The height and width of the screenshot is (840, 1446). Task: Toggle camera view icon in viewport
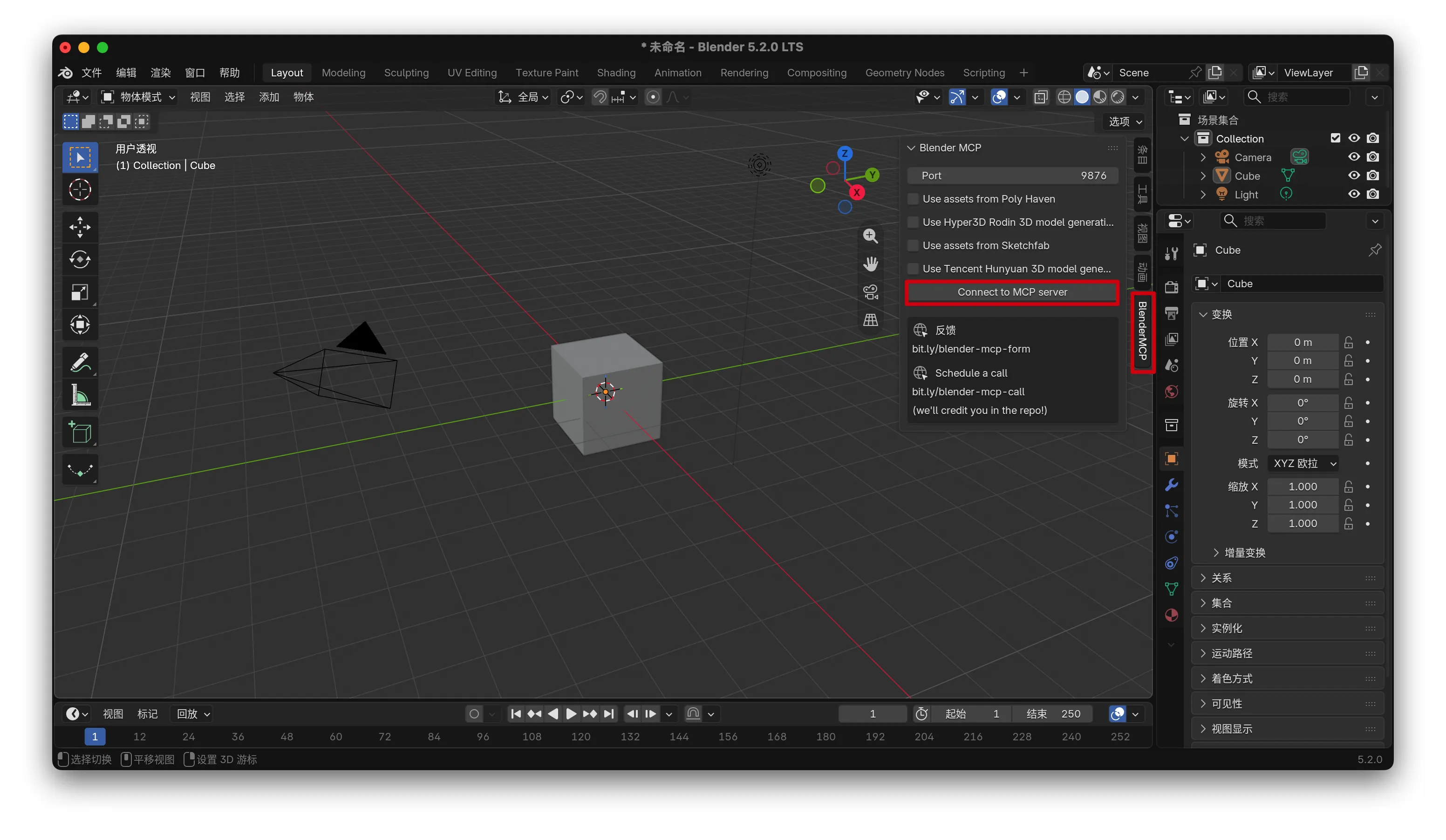[871, 292]
